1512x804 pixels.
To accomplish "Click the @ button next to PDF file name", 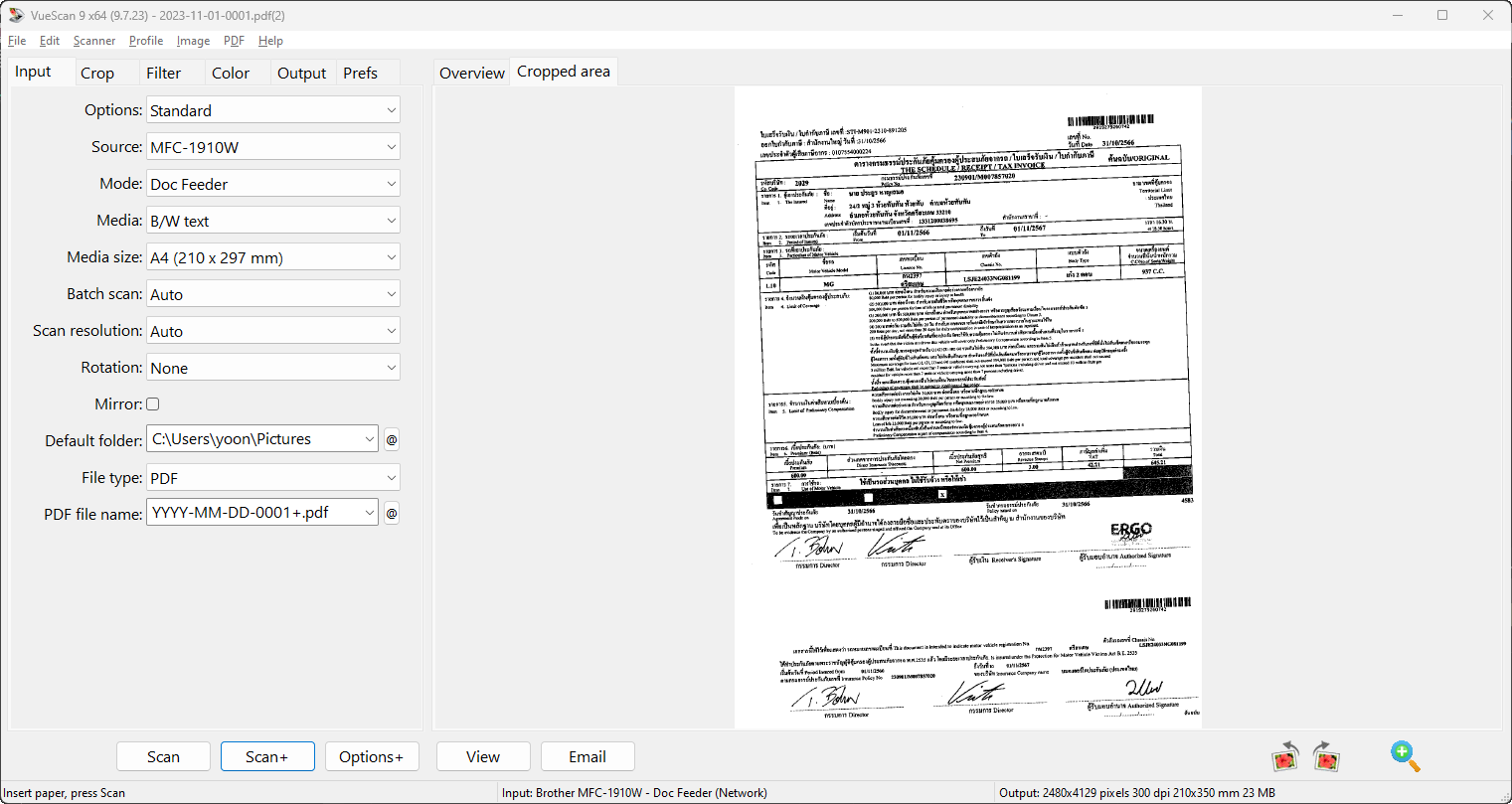I will (392, 513).
